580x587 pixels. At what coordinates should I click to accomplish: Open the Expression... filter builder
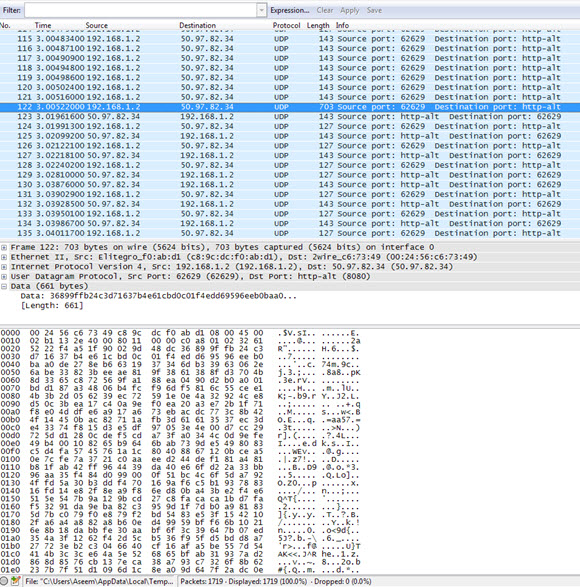290,10
